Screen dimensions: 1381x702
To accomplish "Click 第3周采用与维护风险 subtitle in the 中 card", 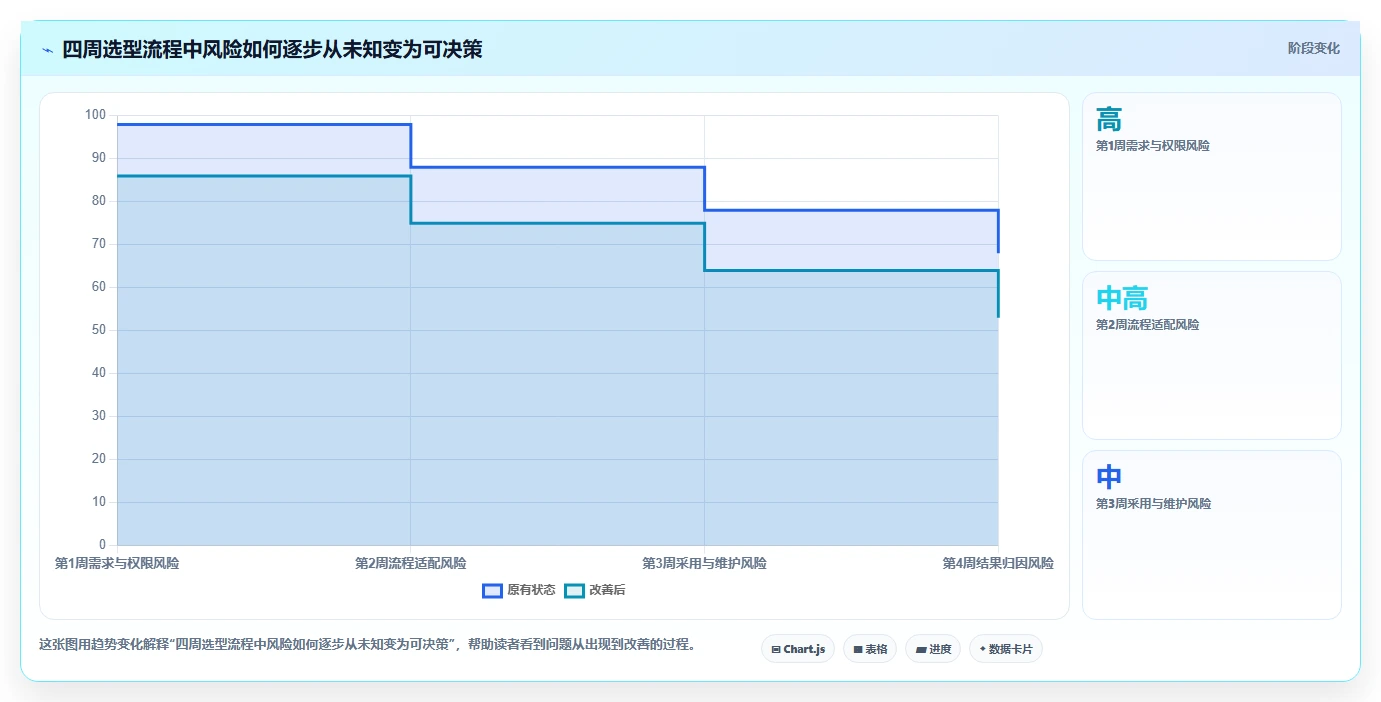I will click(1153, 504).
